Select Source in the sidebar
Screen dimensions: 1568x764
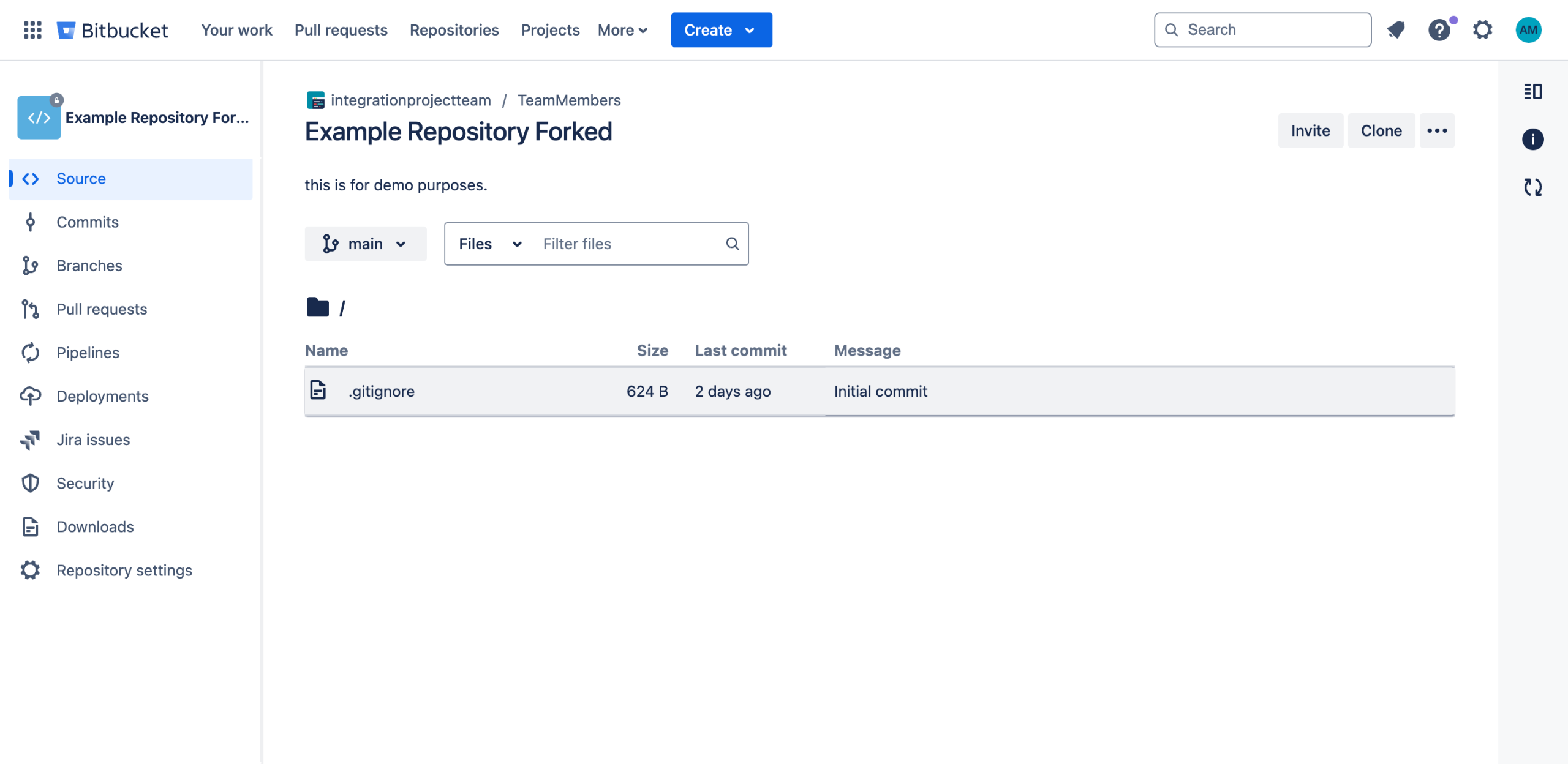click(130, 179)
